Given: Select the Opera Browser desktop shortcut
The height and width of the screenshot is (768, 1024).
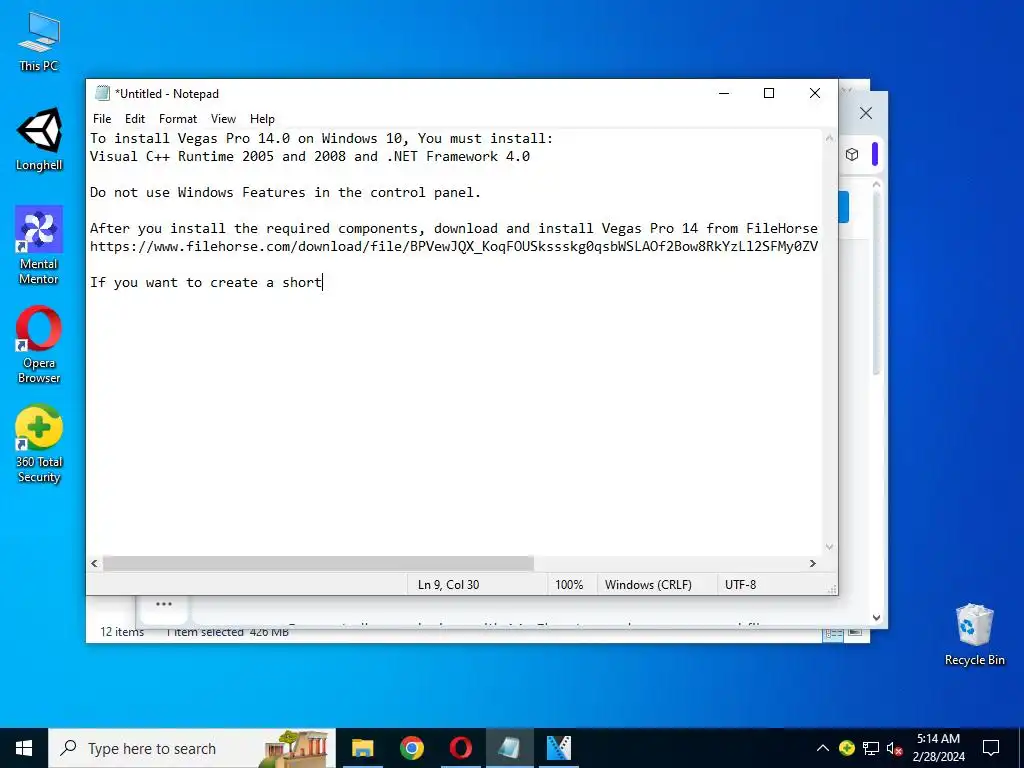Looking at the screenshot, I should 39,345.
